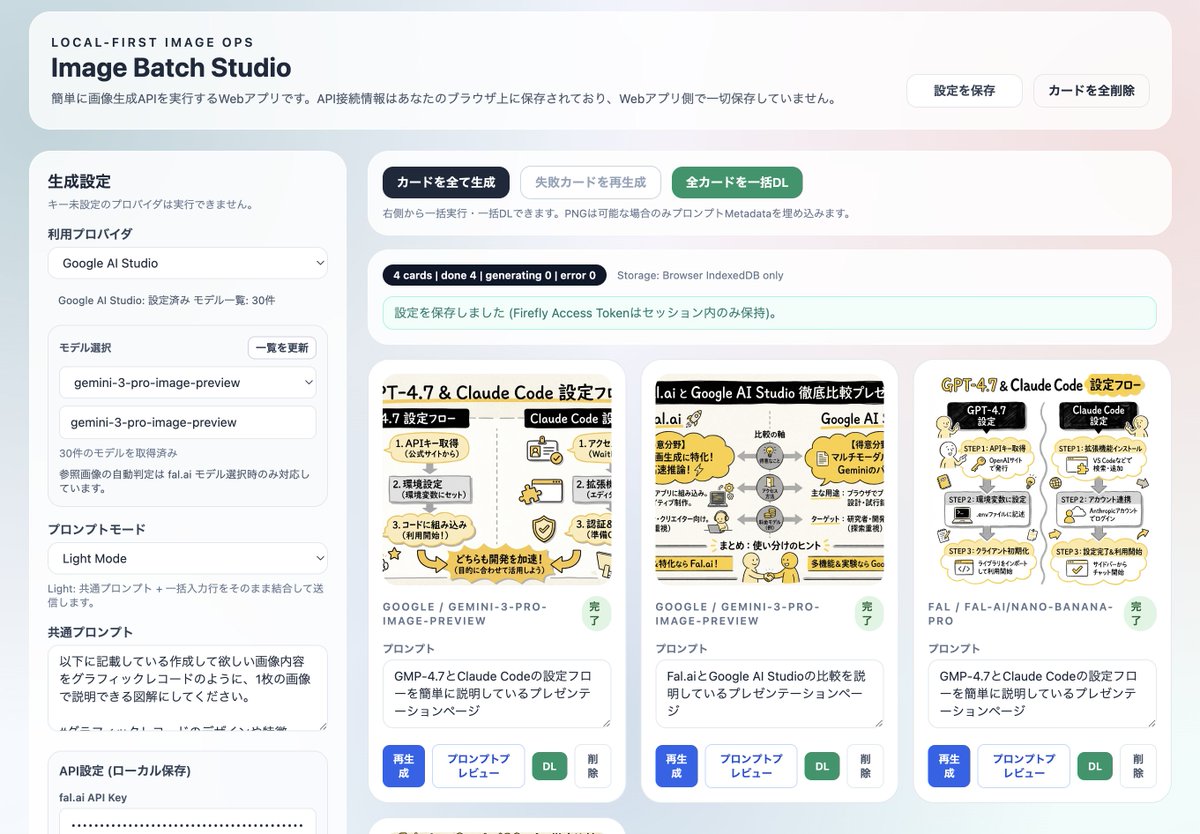Click 全カードを一括DL button
This screenshot has height=834, width=1200.
737,182
